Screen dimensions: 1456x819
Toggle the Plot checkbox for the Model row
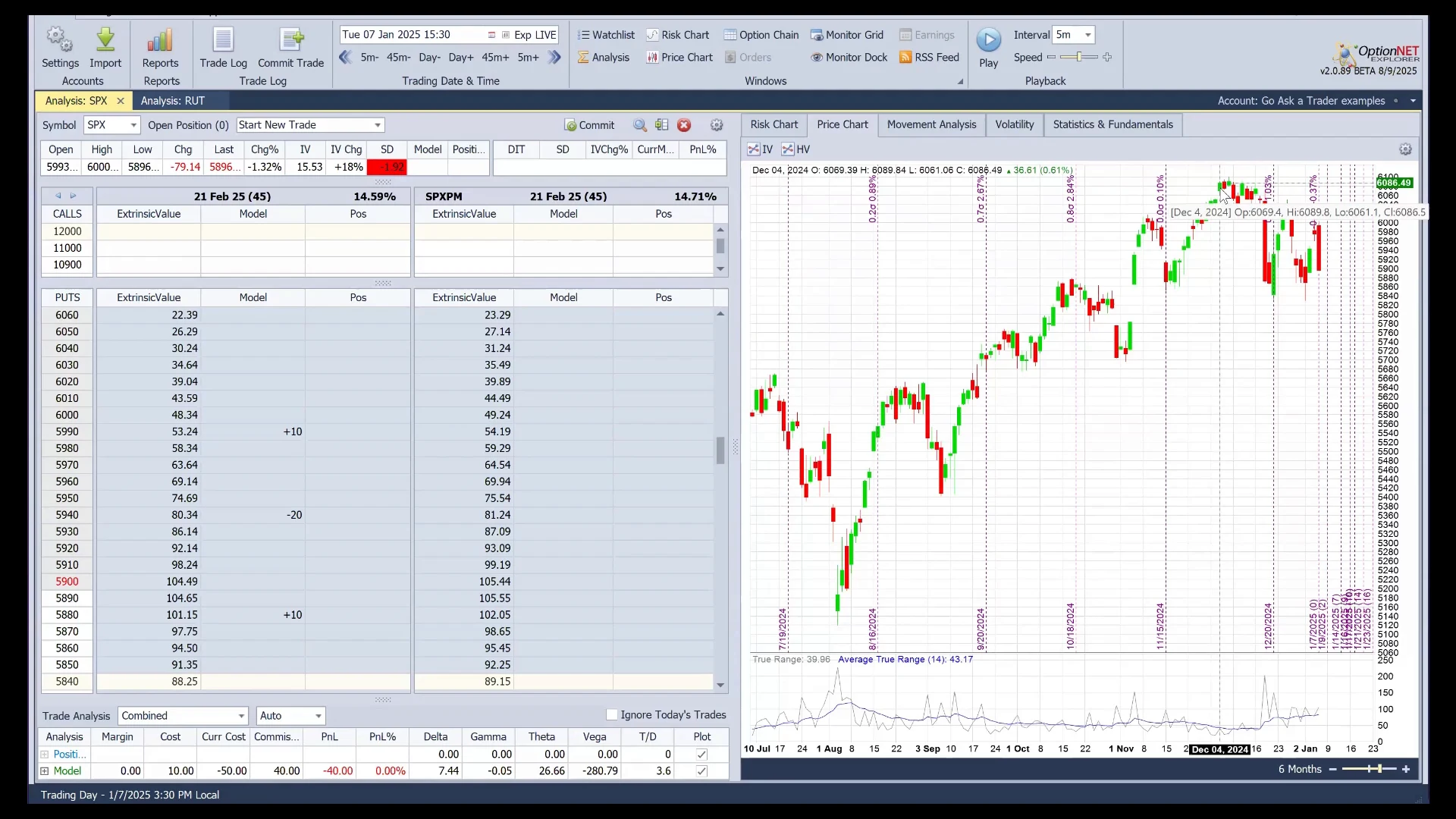(x=701, y=771)
